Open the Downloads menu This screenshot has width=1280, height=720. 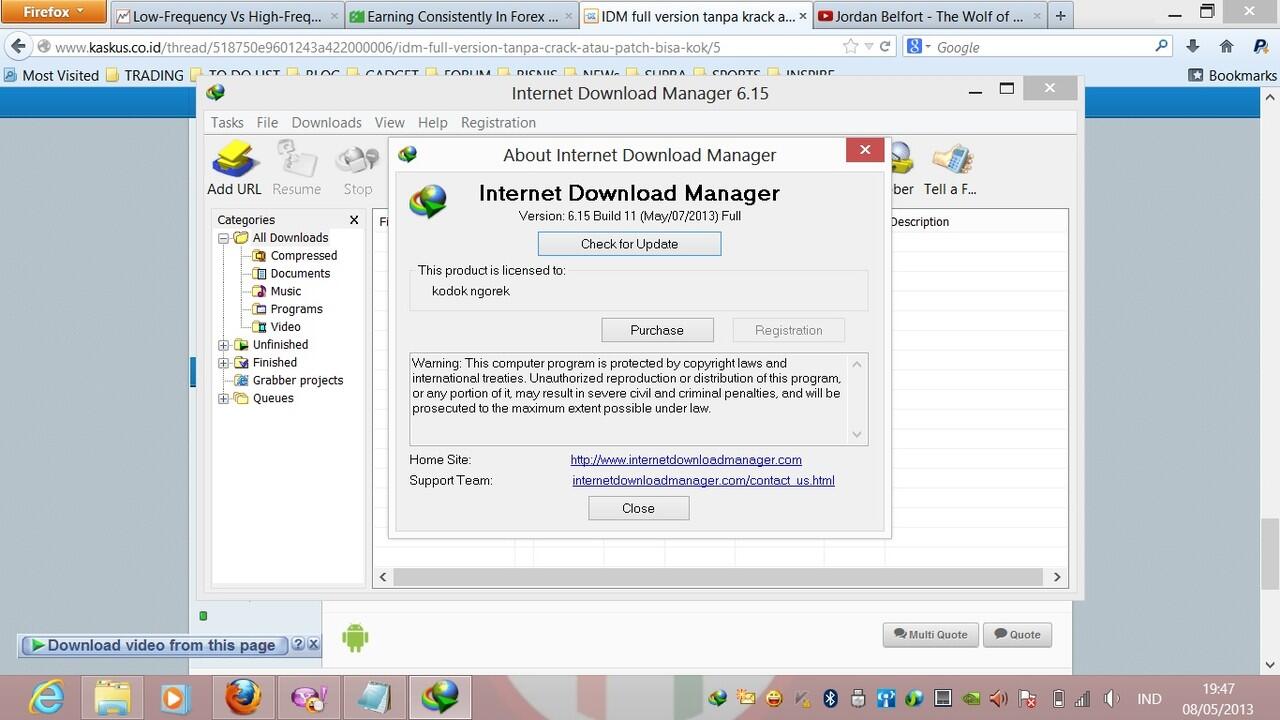point(326,122)
